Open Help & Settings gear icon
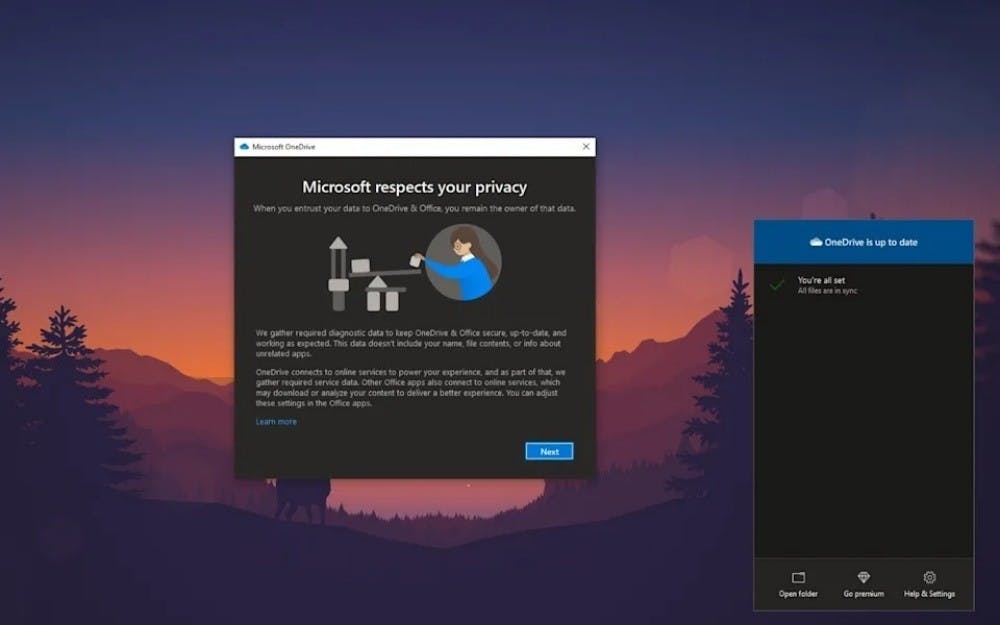1000x625 pixels. pos(929,578)
